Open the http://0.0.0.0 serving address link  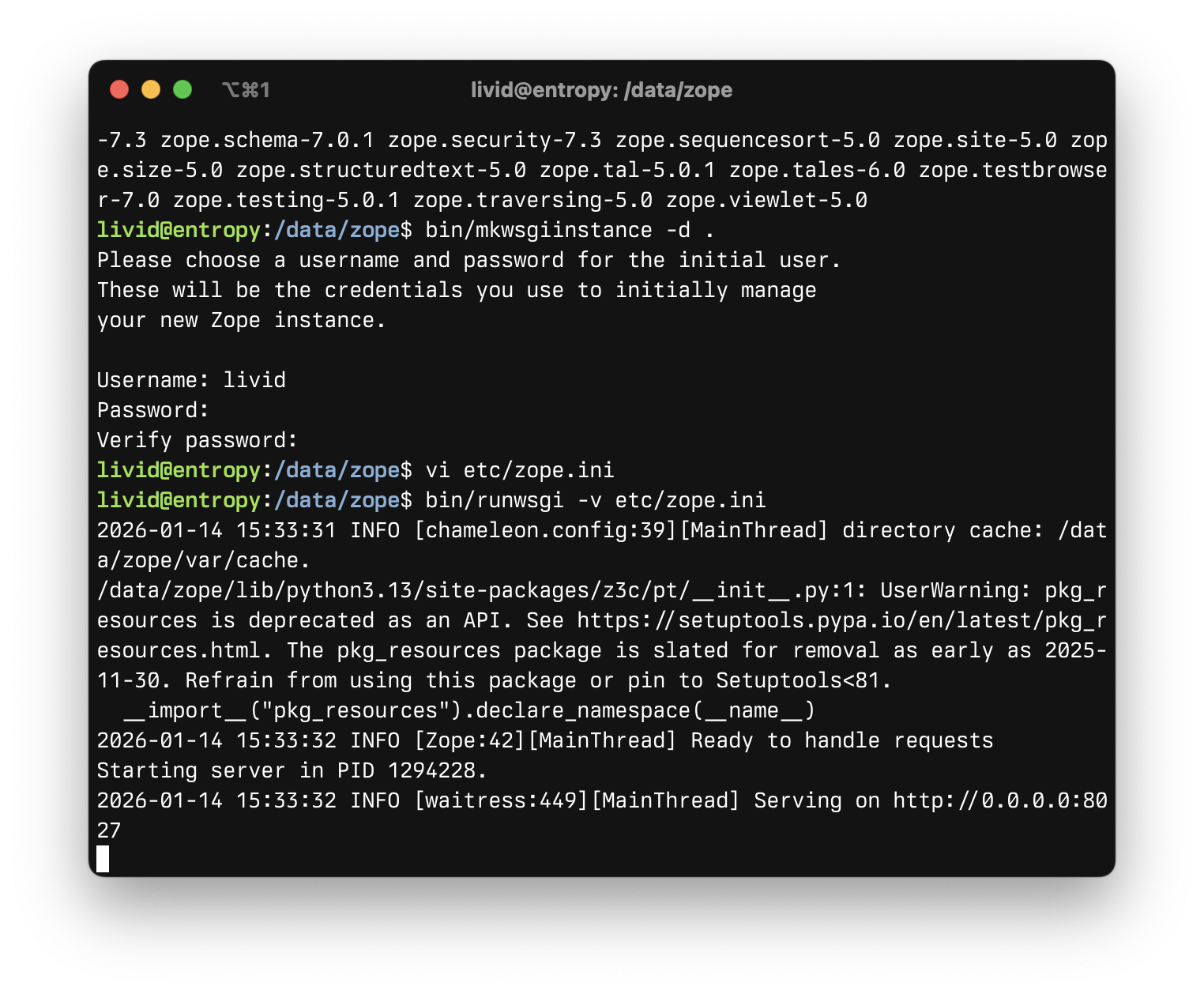pos(999,800)
